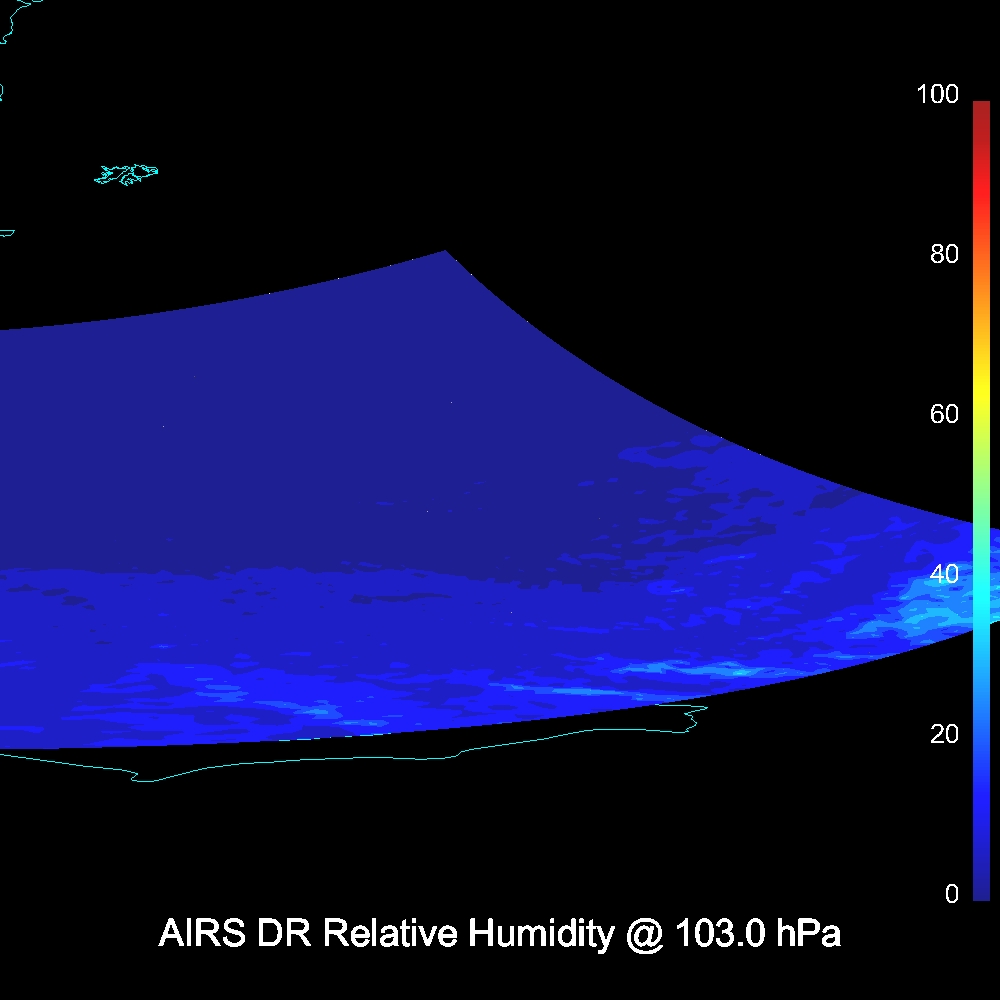Pick the dark red top of the colorbar
The height and width of the screenshot is (1000, 1000).
(x=980, y=110)
